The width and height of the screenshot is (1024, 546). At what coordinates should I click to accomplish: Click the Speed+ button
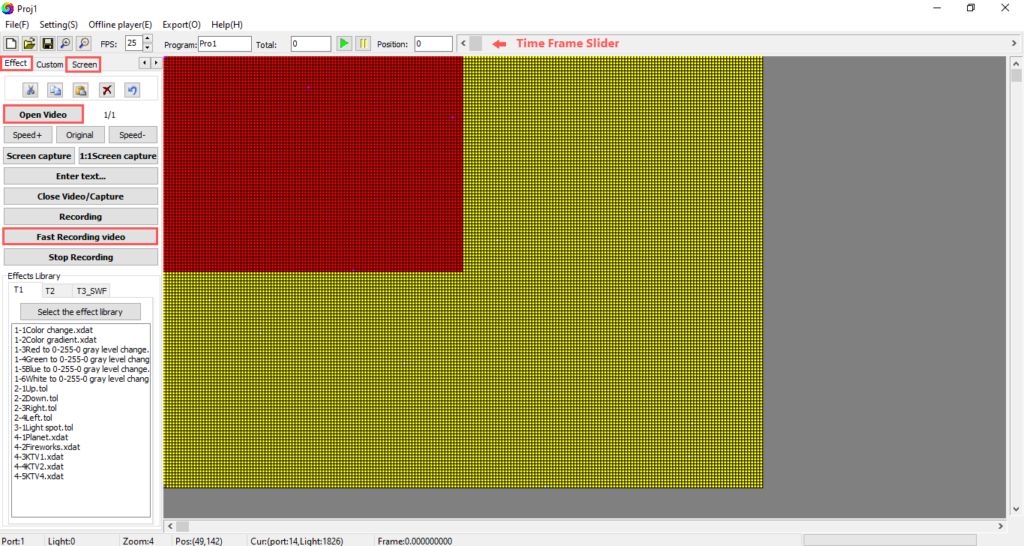coord(27,135)
